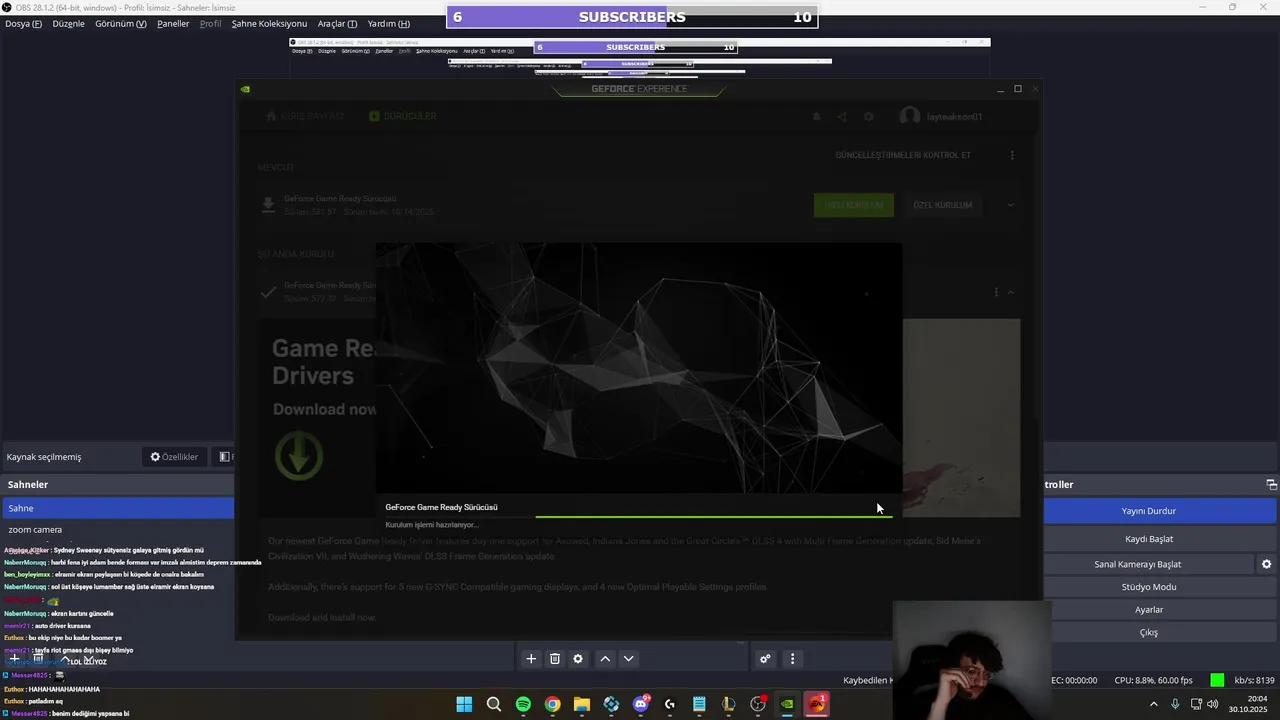
Task: Add a scene with plus icon in scenes panel
Action: coord(14,659)
